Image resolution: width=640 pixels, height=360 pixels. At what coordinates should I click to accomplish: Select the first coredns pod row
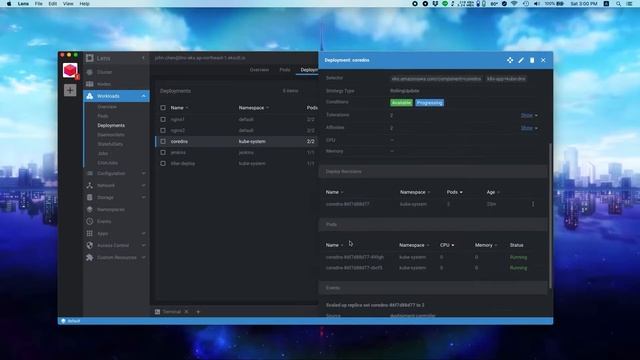[x=432, y=258]
